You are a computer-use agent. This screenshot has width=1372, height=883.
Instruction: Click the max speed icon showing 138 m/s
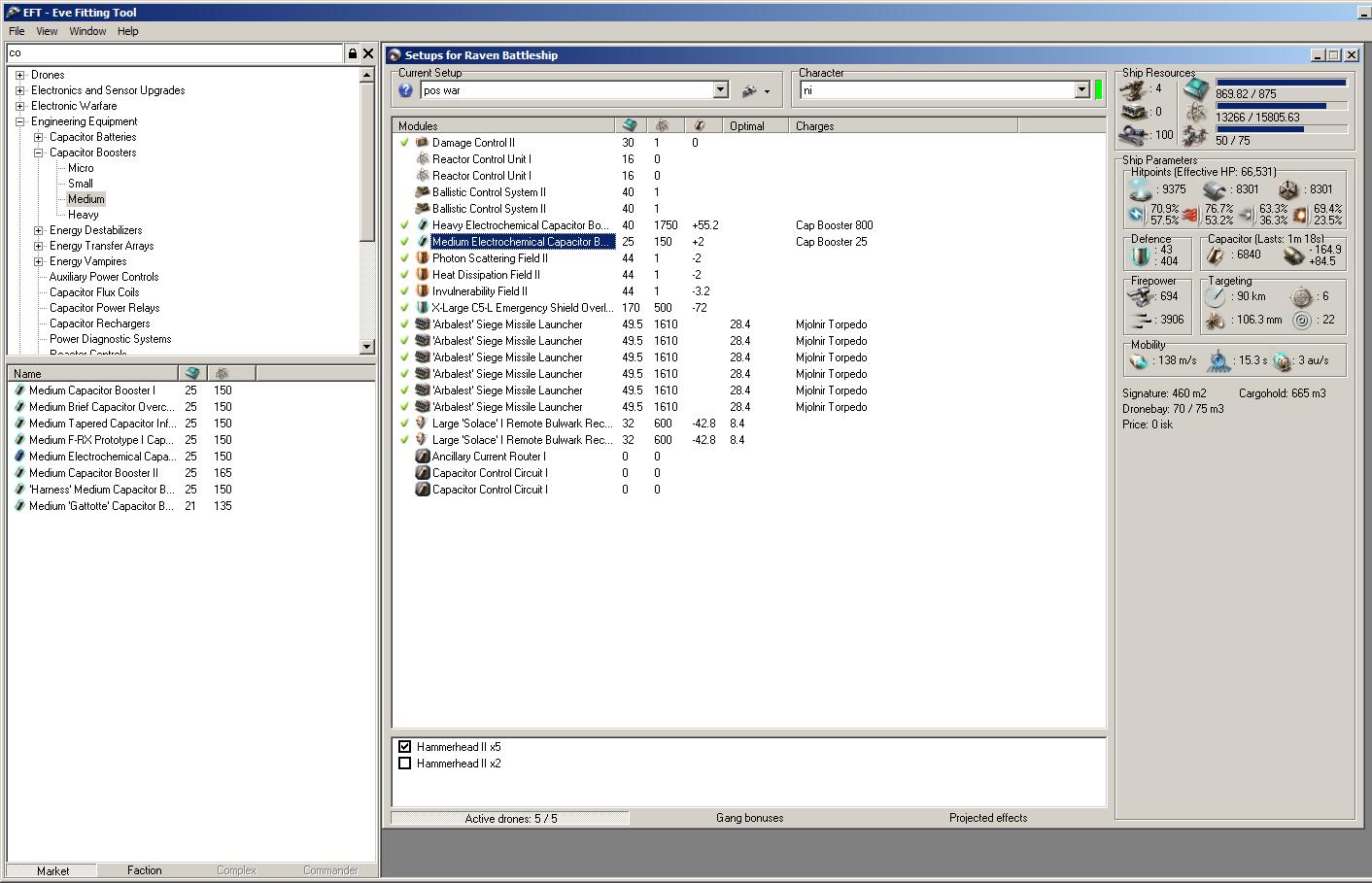[x=1140, y=360]
